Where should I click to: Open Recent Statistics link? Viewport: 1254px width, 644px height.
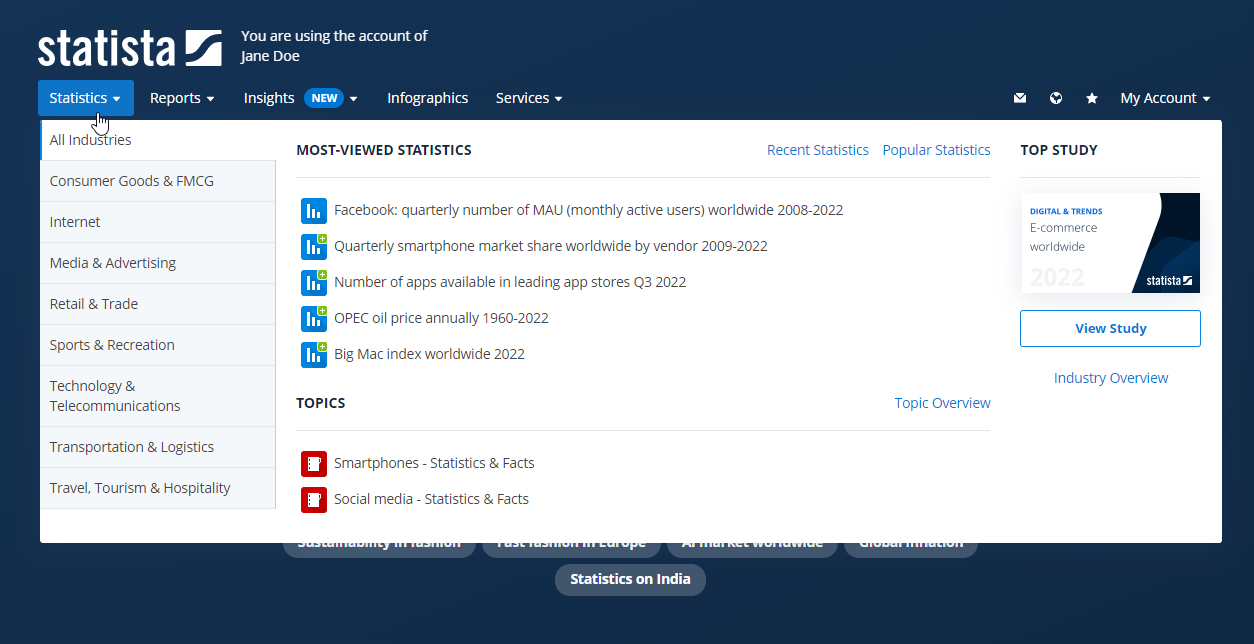tap(818, 150)
